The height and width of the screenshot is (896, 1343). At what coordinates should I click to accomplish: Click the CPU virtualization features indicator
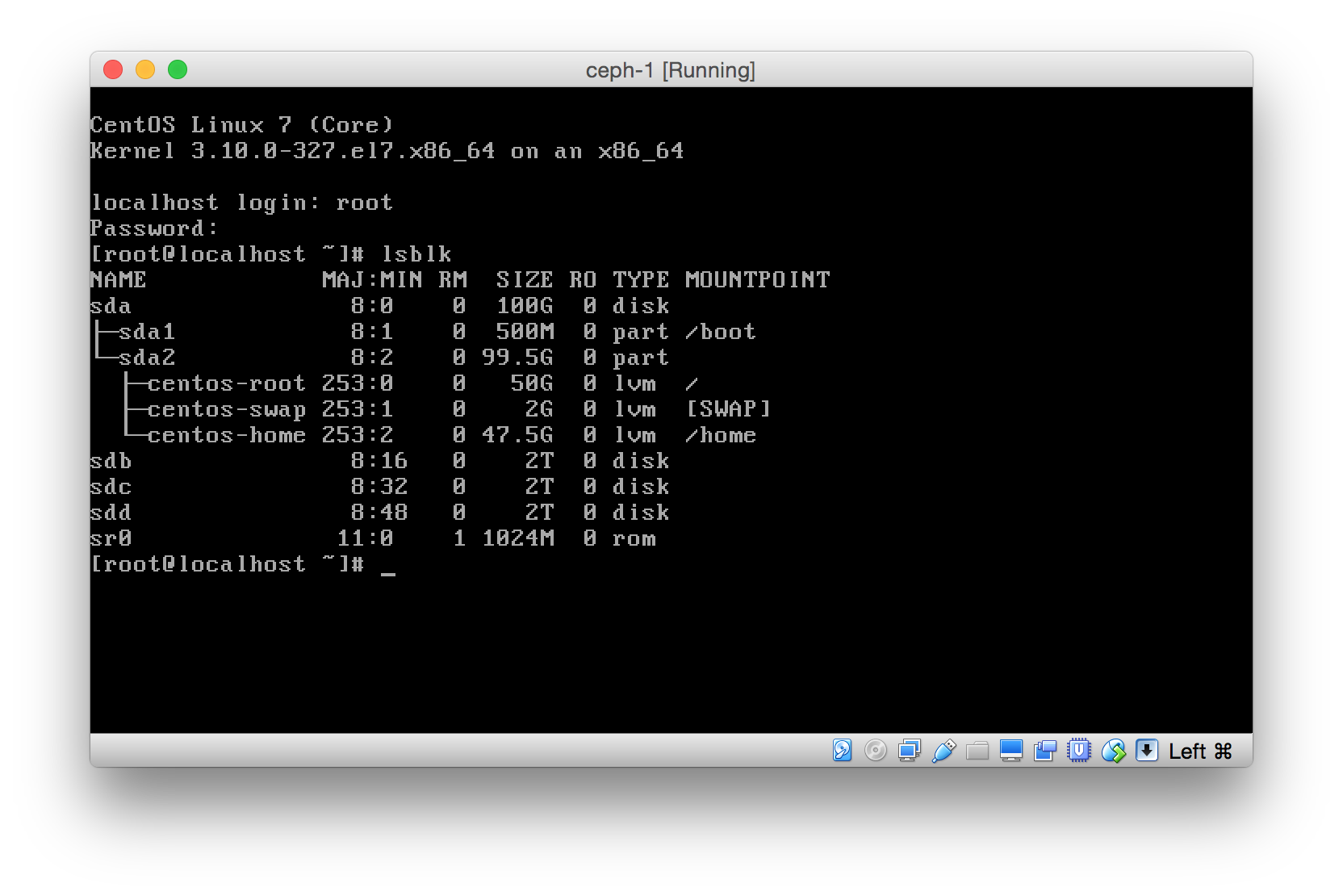click(x=1079, y=751)
